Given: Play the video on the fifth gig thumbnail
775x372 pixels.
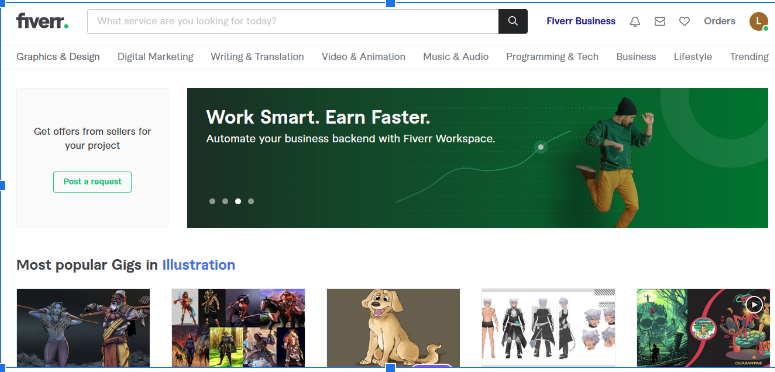Looking at the screenshot, I should (x=754, y=304).
